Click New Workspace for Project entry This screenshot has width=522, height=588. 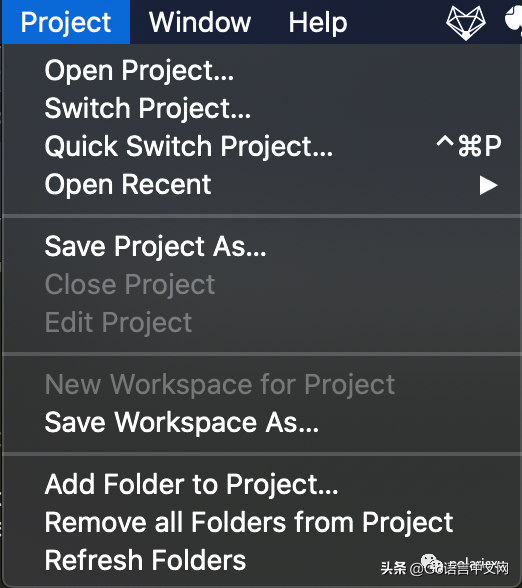(x=261, y=384)
